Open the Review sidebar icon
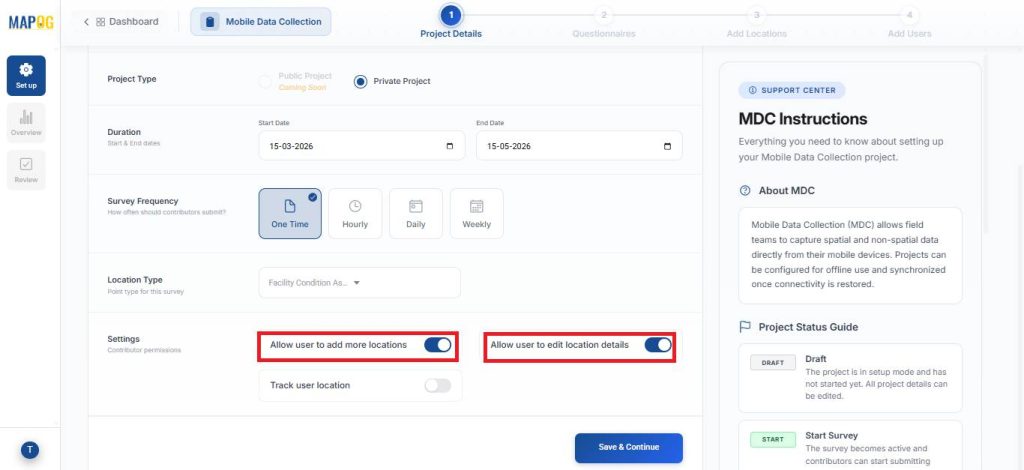 tap(26, 170)
